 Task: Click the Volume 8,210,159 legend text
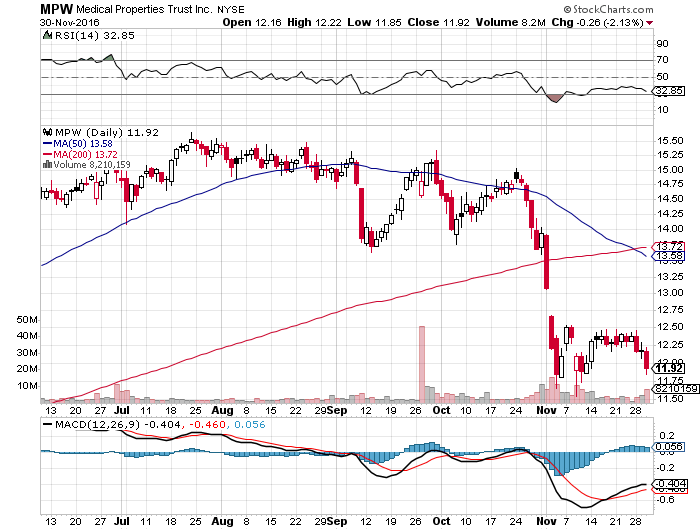[x=92, y=165]
